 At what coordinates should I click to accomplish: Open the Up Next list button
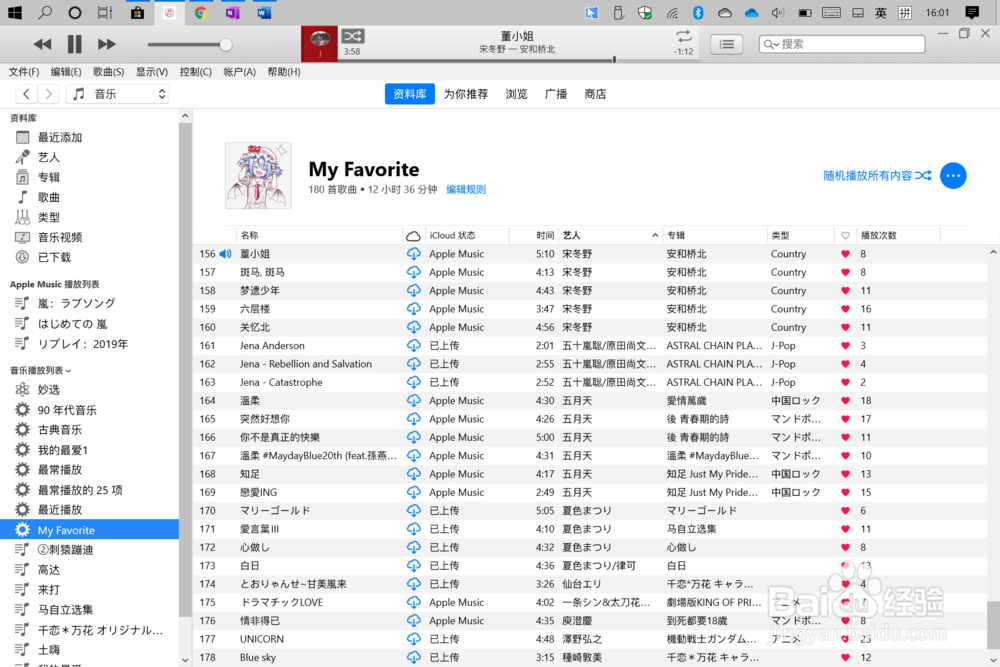[x=726, y=44]
